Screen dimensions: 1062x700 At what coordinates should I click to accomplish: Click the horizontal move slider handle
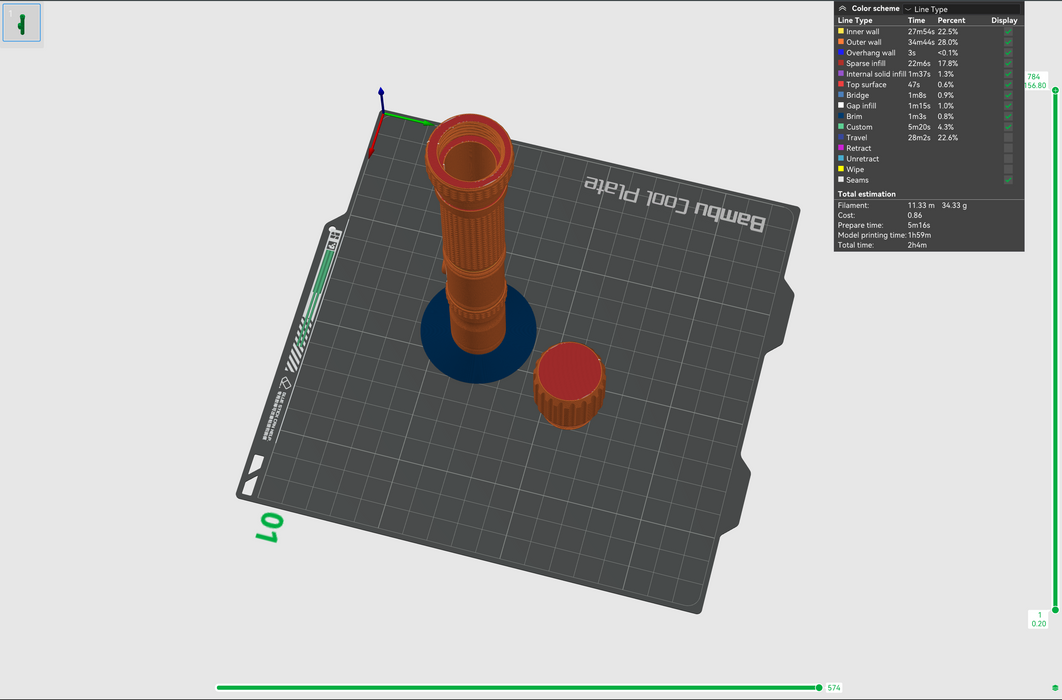pyautogui.click(x=819, y=688)
